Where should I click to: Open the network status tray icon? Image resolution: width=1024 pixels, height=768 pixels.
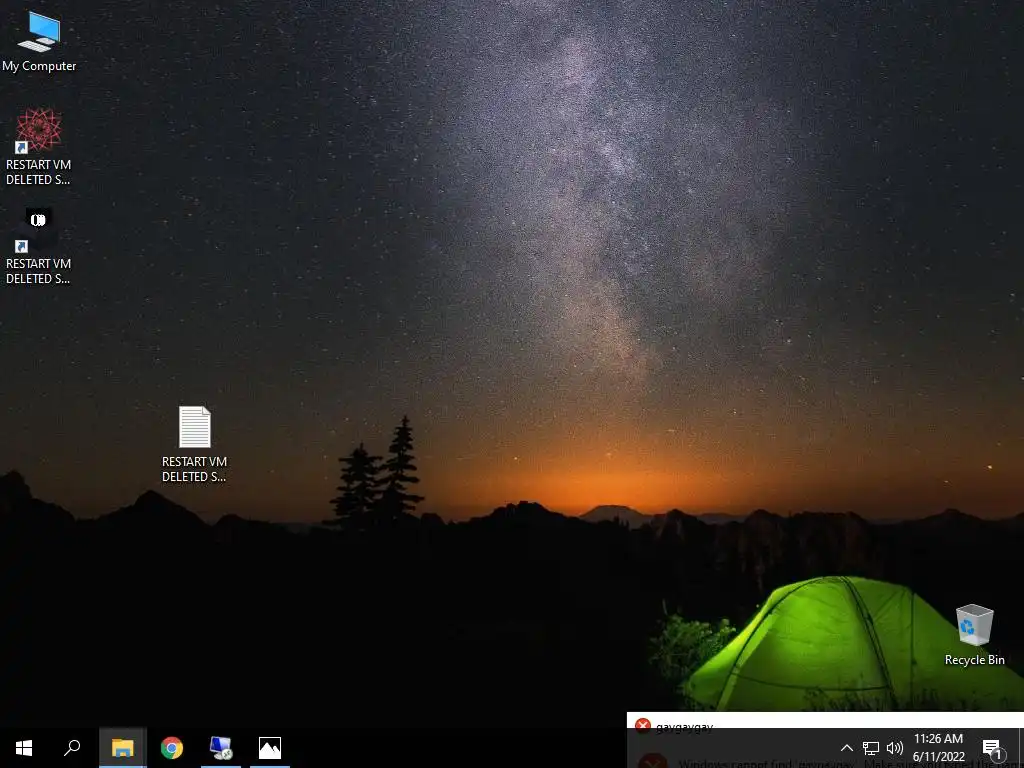tap(871, 748)
